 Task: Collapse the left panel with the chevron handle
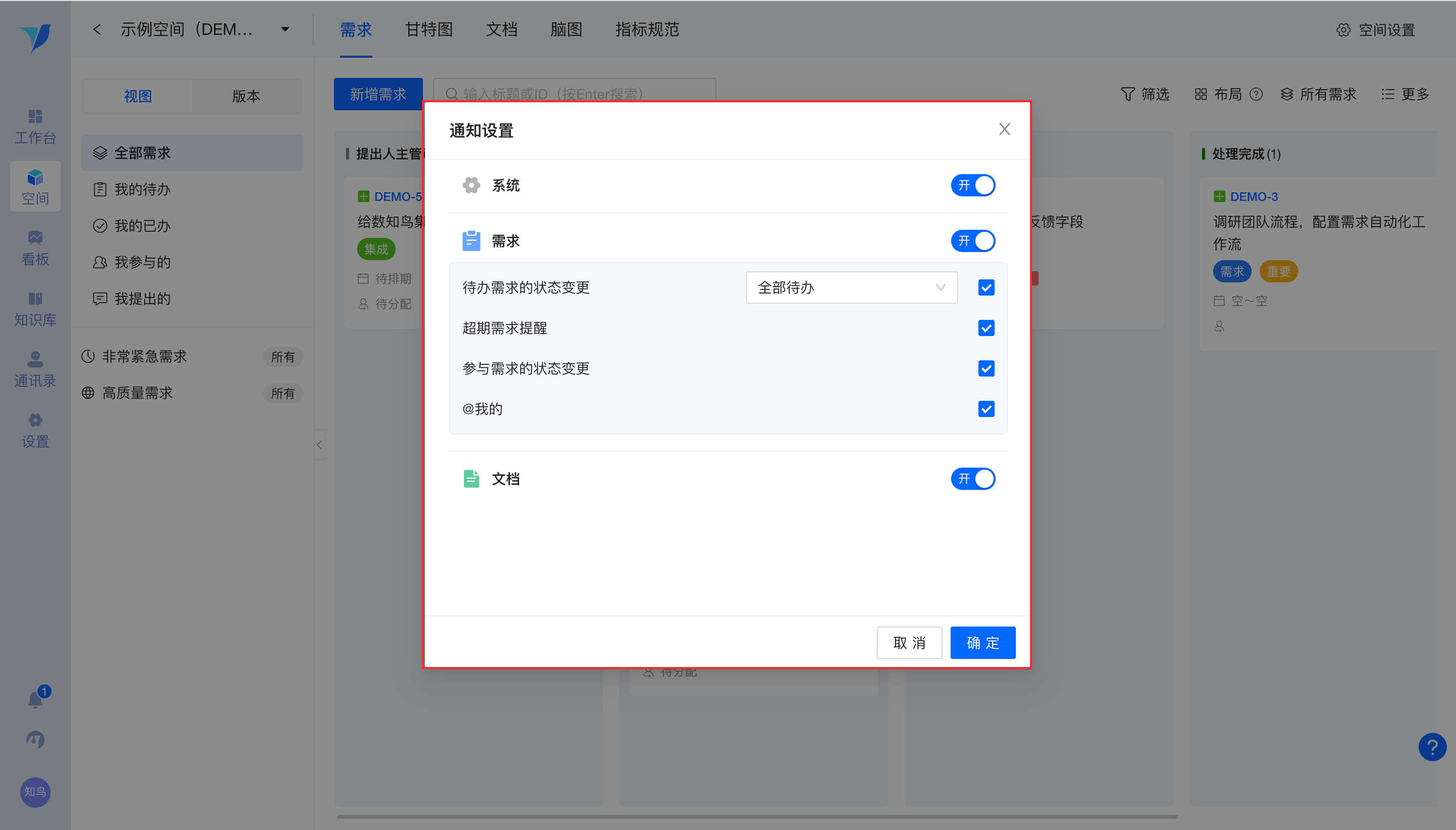[x=320, y=445]
